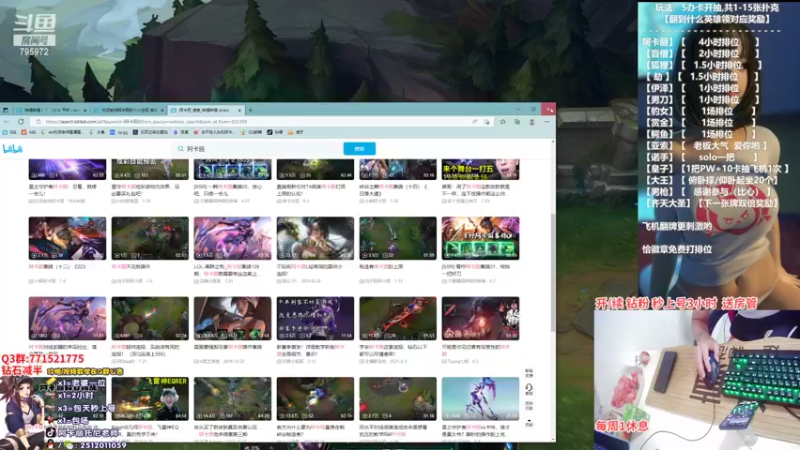Open read aloud icon in address bar
The image size is (800, 450).
pos(474,122)
